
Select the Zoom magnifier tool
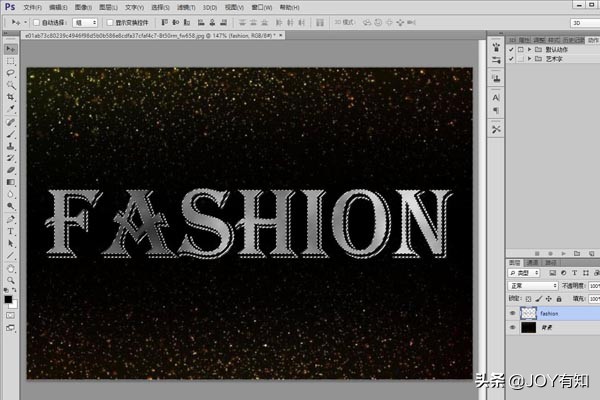(10, 280)
